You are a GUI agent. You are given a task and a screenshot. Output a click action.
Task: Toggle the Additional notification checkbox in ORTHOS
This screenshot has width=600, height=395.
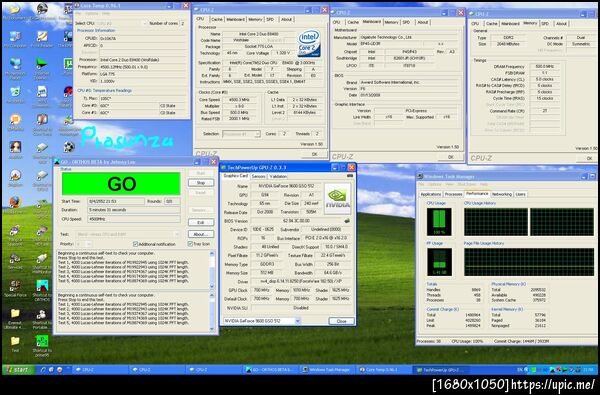pos(135,244)
